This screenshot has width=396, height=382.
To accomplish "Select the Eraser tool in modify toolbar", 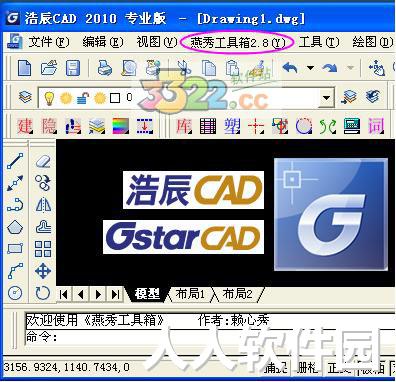I will pos(43,161).
